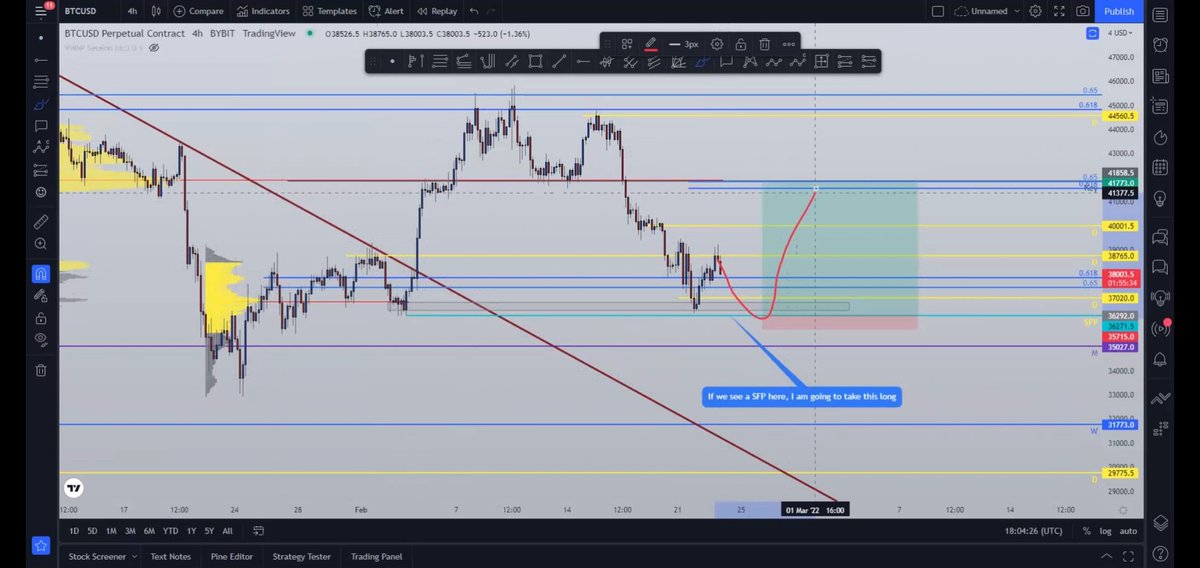Open the Strategy Tester tab
The height and width of the screenshot is (568, 1200).
[301, 556]
